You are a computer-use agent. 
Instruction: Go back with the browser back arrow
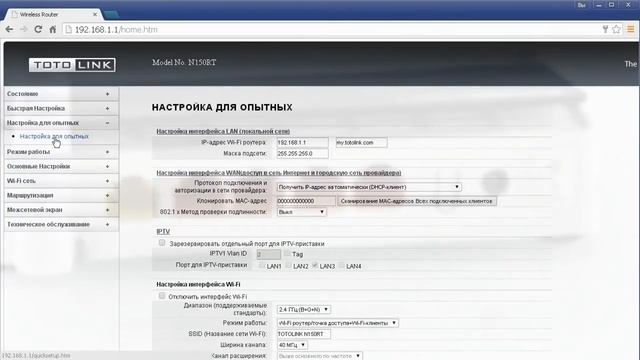[x=9, y=29]
